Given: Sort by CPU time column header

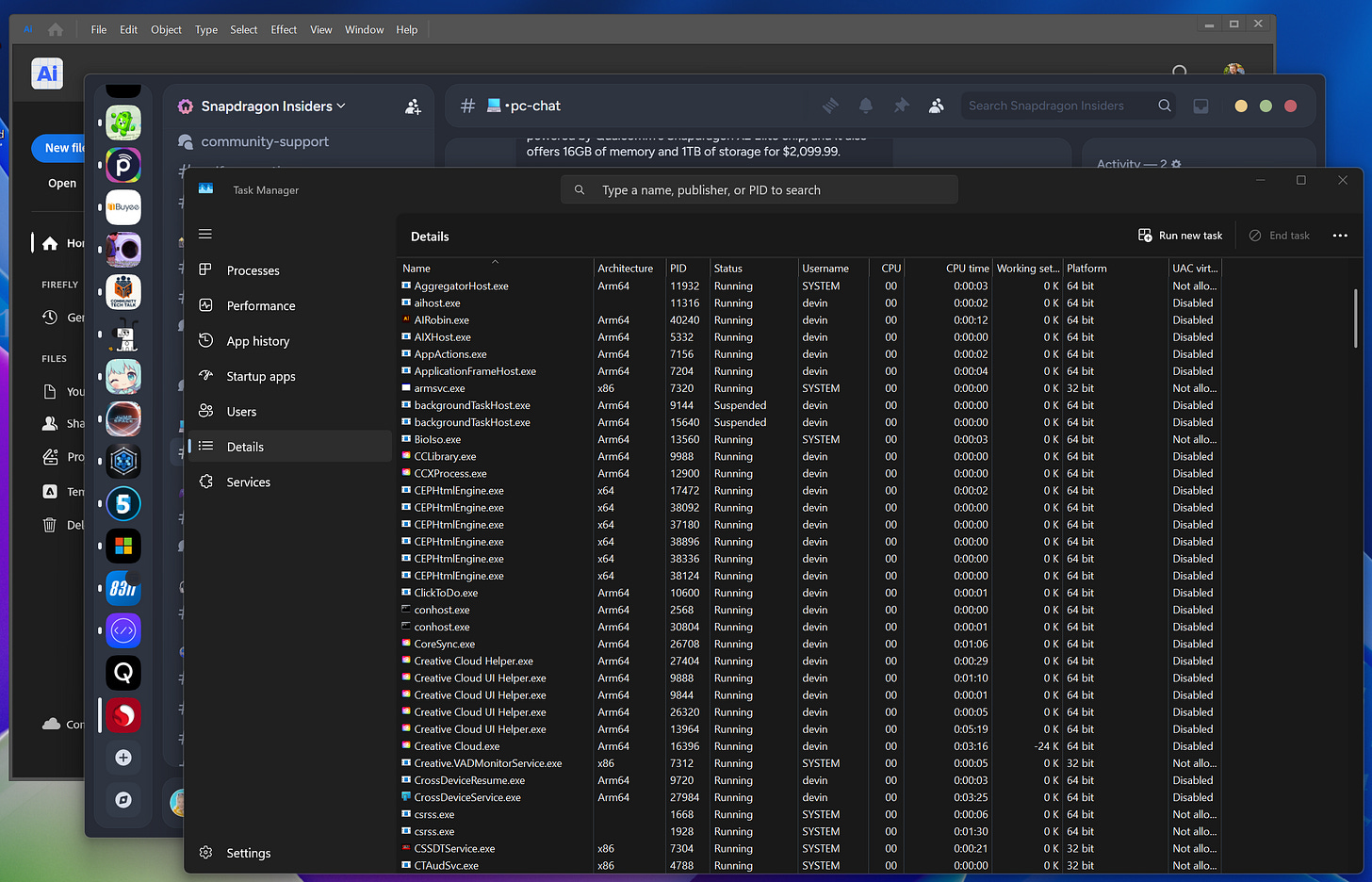Looking at the screenshot, I should coord(950,269).
